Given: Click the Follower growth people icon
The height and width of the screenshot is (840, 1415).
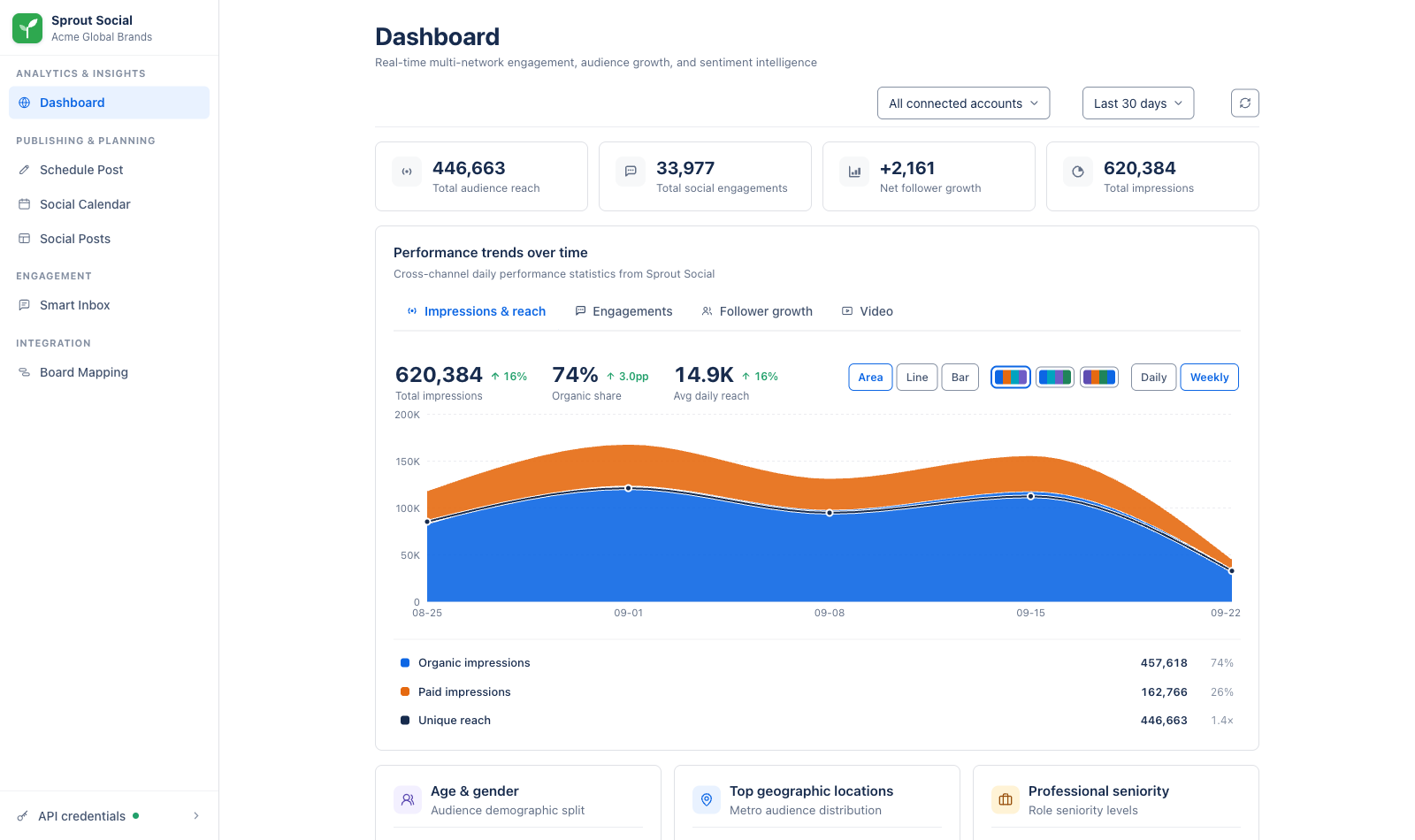Looking at the screenshot, I should click(x=707, y=311).
